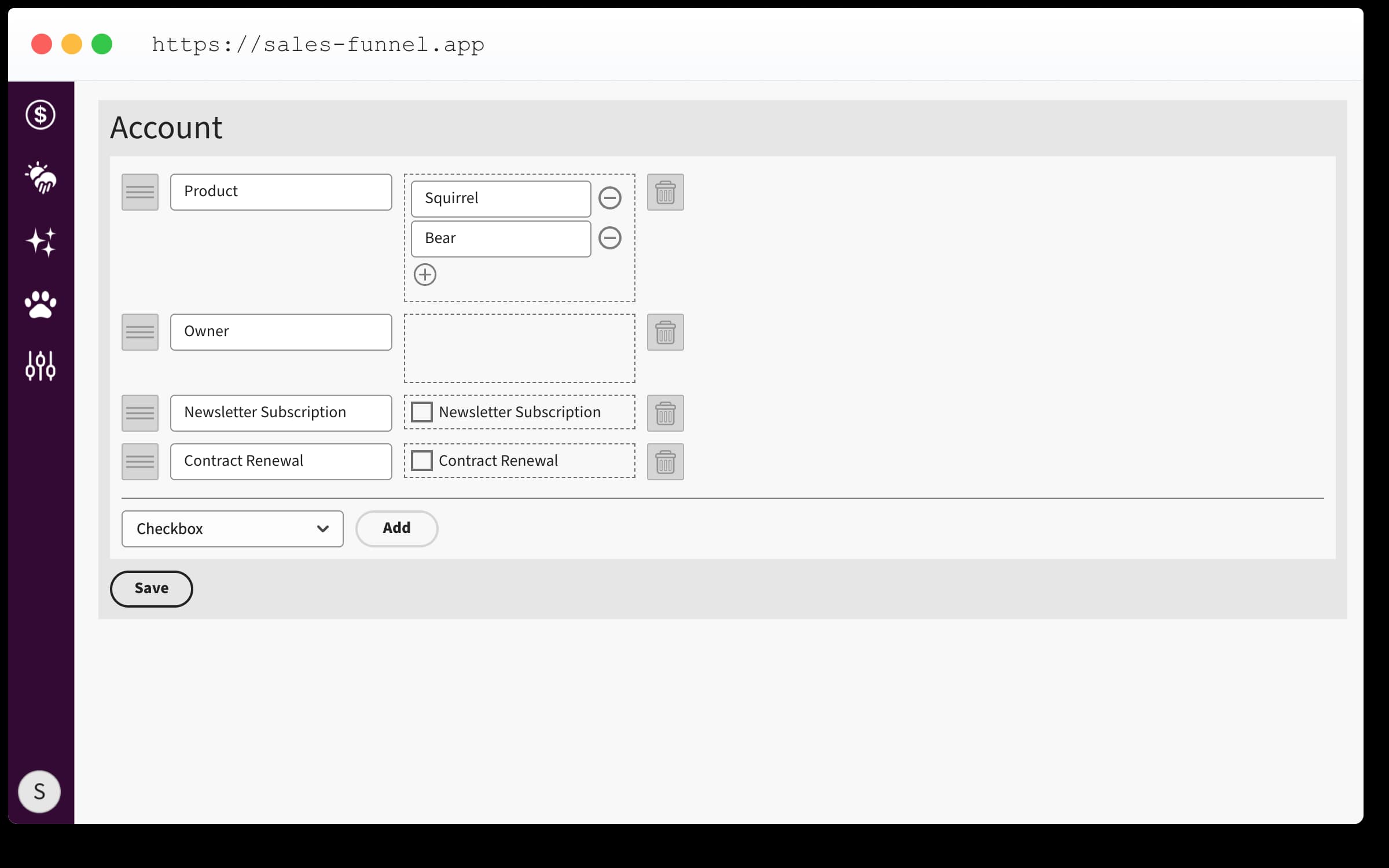Click add new option button for Product
Viewport: 1389px width, 868px height.
pos(425,275)
